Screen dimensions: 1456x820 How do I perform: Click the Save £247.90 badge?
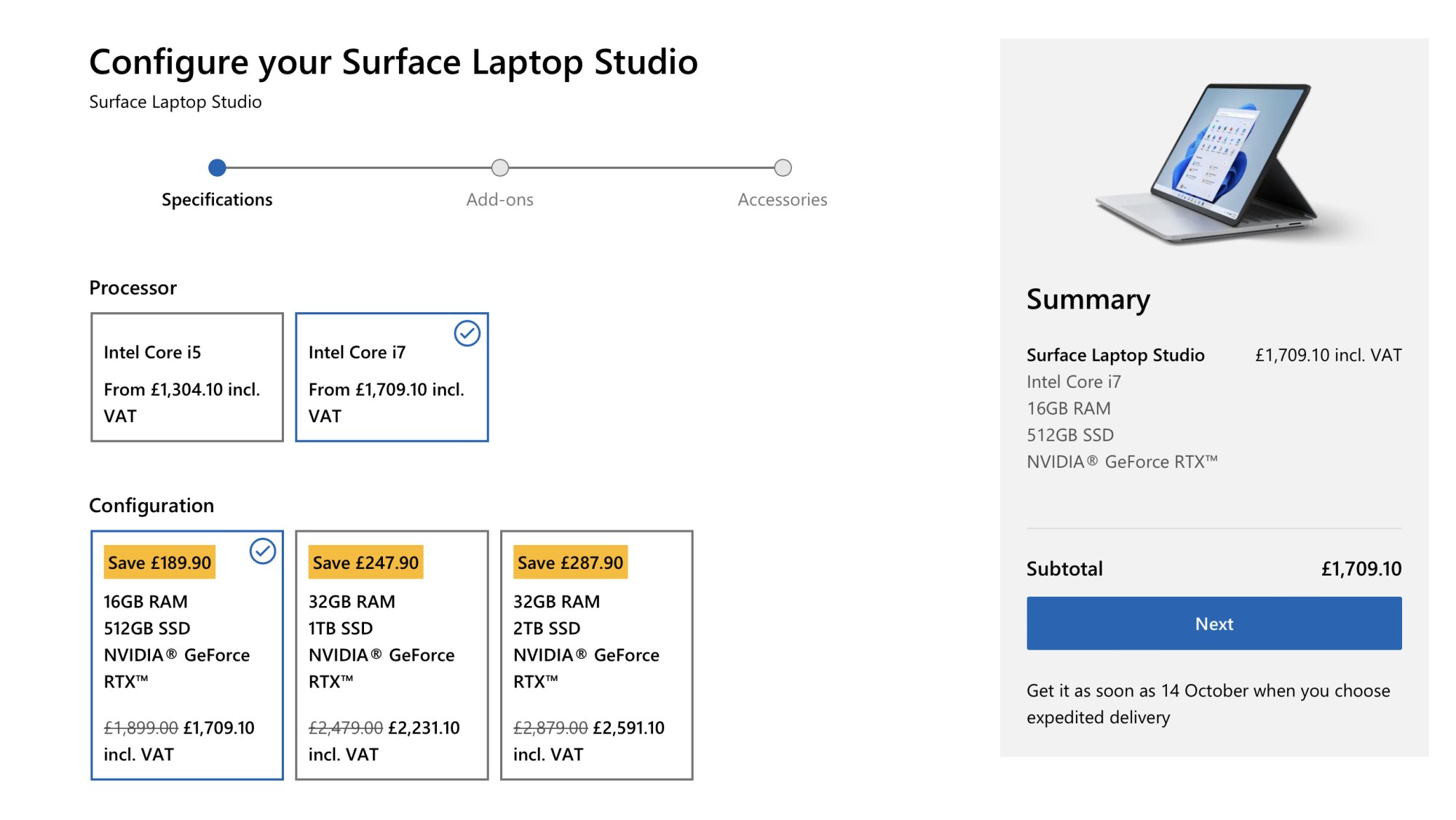(x=365, y=562)
